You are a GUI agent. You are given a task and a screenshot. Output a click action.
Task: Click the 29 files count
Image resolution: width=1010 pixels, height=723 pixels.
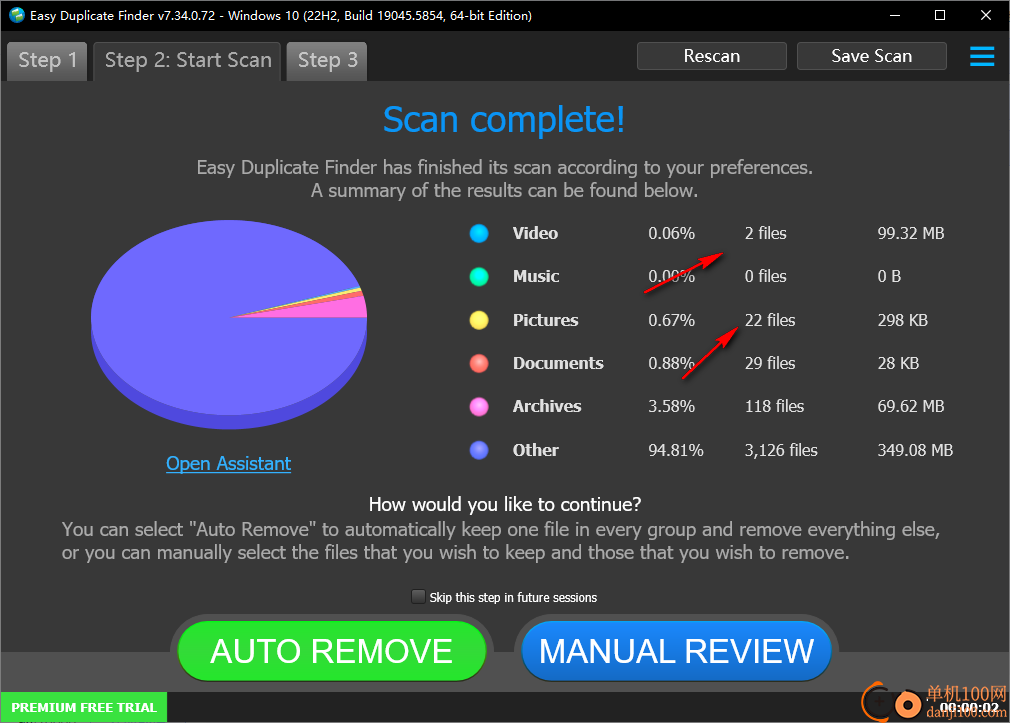[x=770, y=363]
